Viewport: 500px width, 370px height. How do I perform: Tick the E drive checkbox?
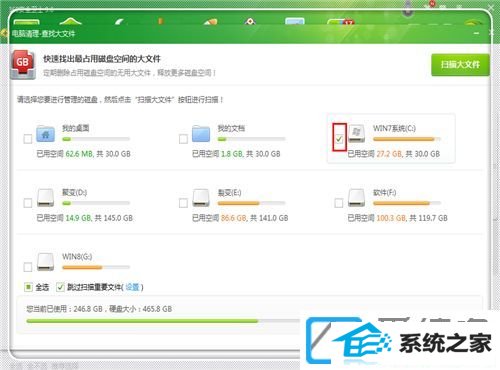point(183,203)
